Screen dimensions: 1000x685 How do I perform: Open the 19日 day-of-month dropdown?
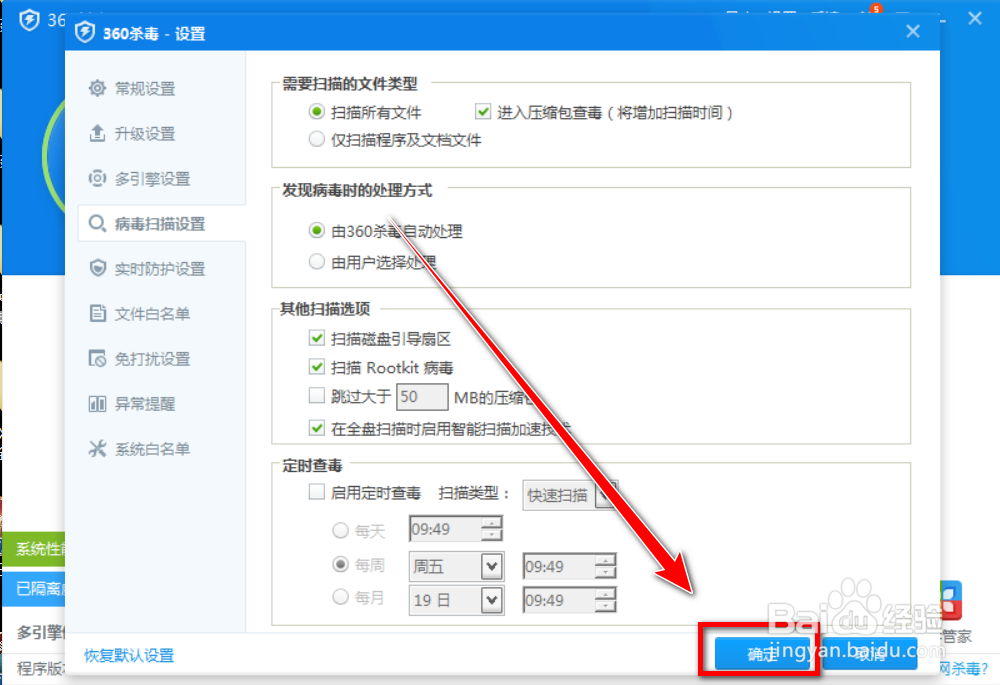[x=456, y=600]
